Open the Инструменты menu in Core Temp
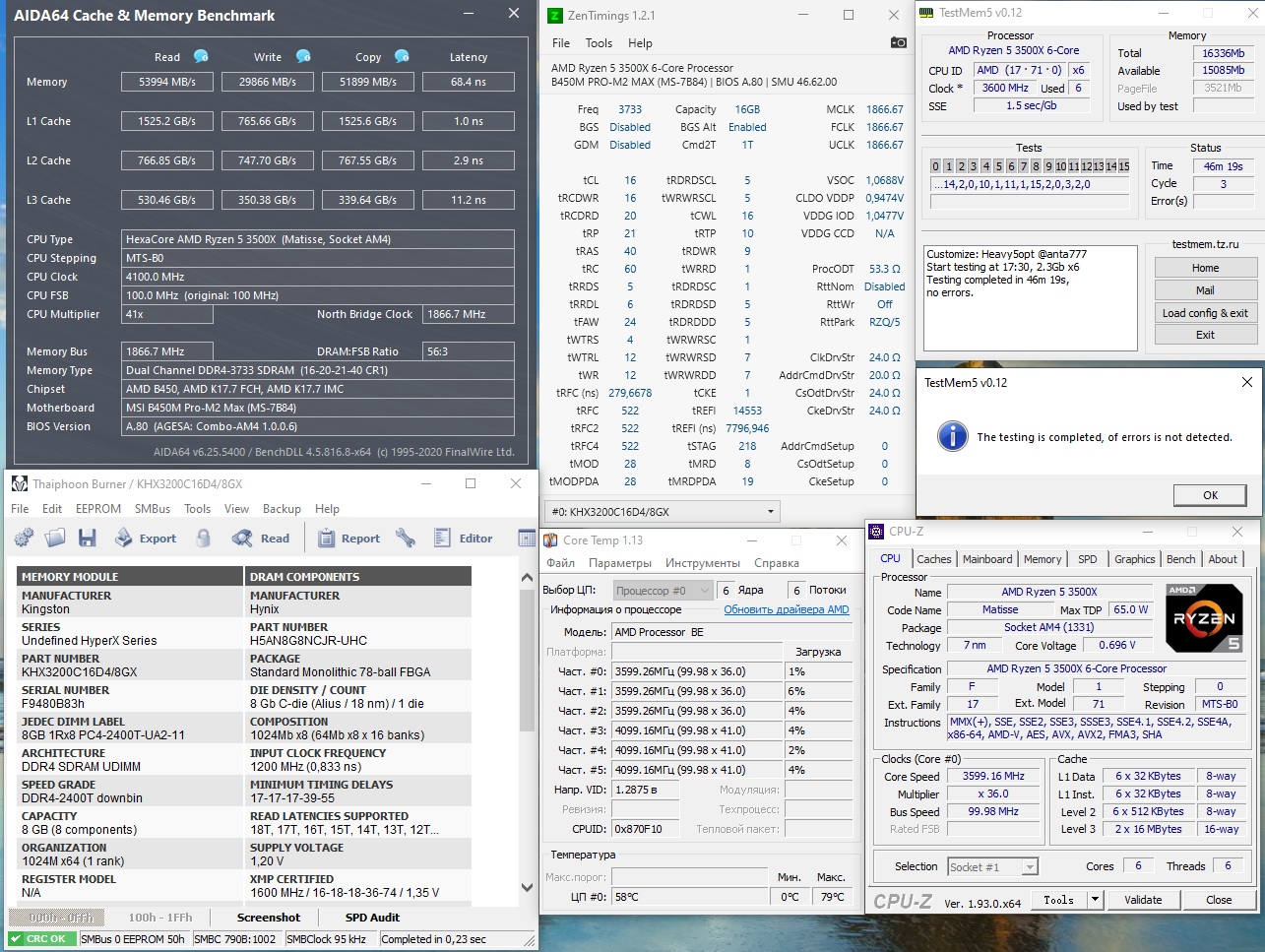Viewport: 1265px width, 952px height. (703, 563)
